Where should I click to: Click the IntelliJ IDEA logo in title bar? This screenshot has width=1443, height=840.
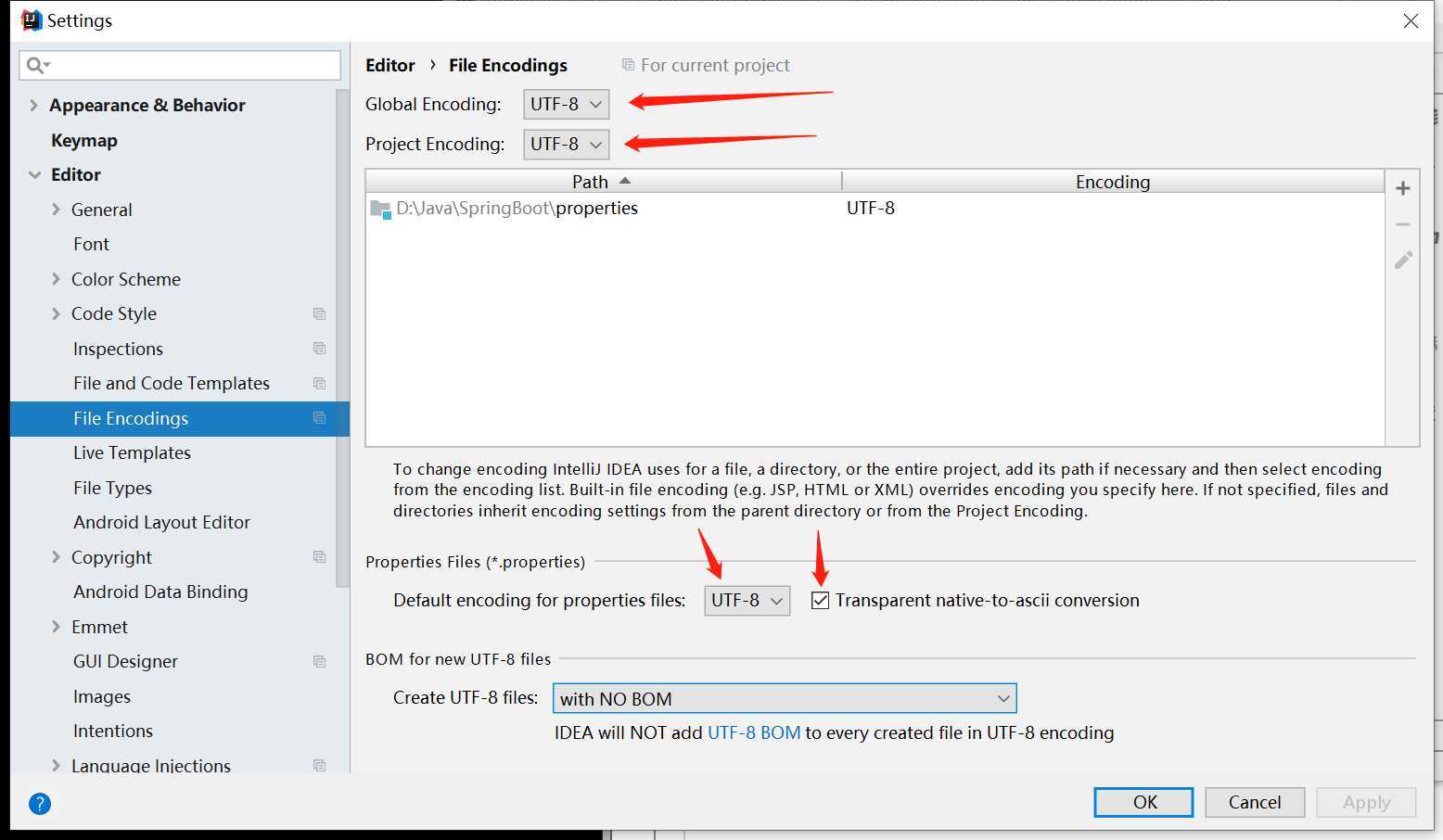coord(32,20)
